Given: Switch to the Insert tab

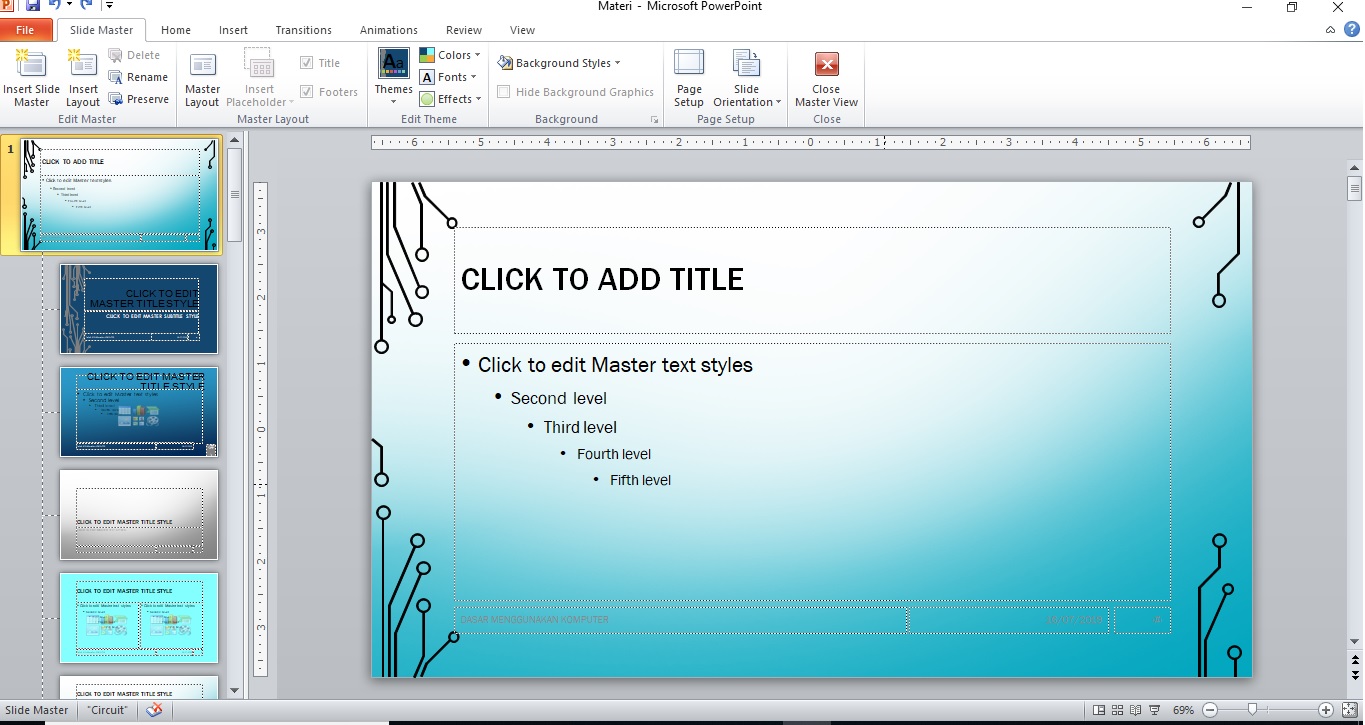Looking at the screenshot, I should coord(234,30).
